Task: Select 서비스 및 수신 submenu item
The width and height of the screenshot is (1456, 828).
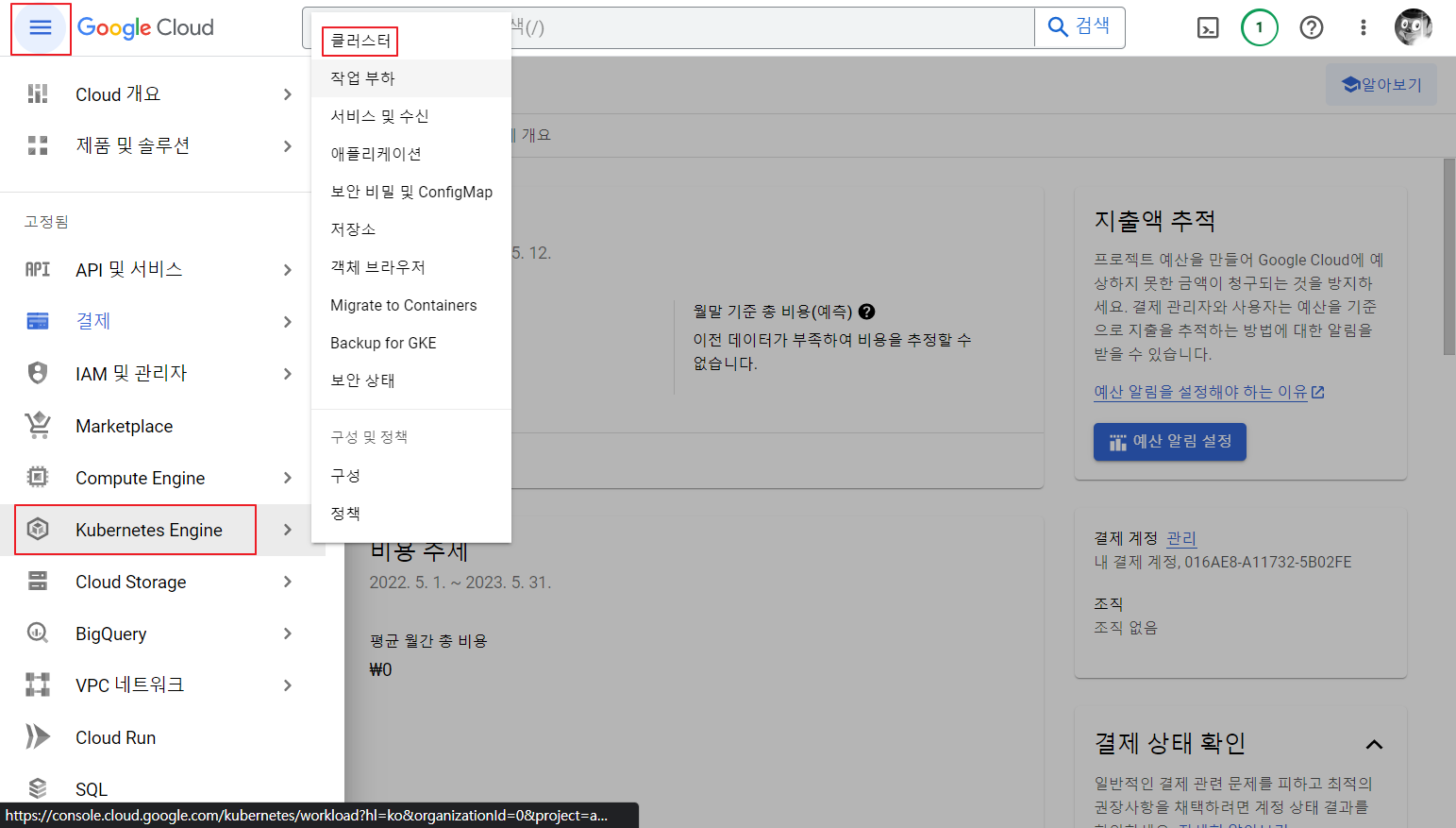Action: pos(410,116)
